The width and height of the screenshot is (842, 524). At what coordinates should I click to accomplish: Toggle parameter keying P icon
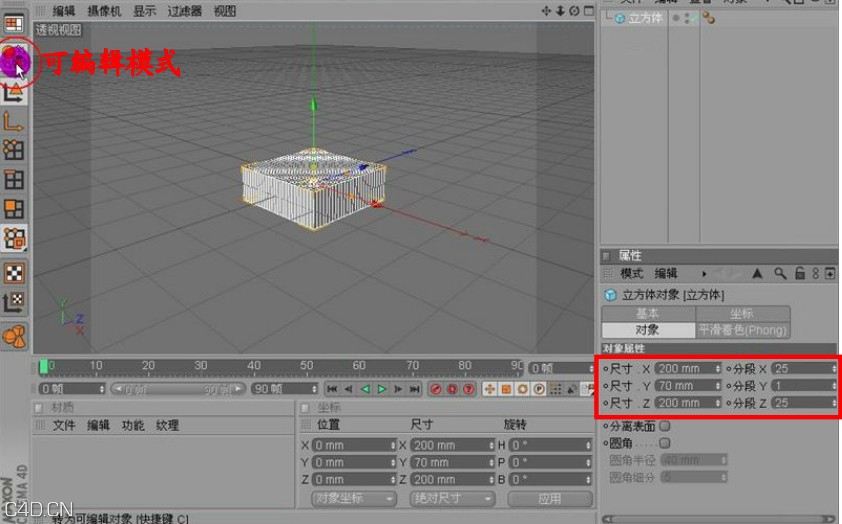[539, 389]
